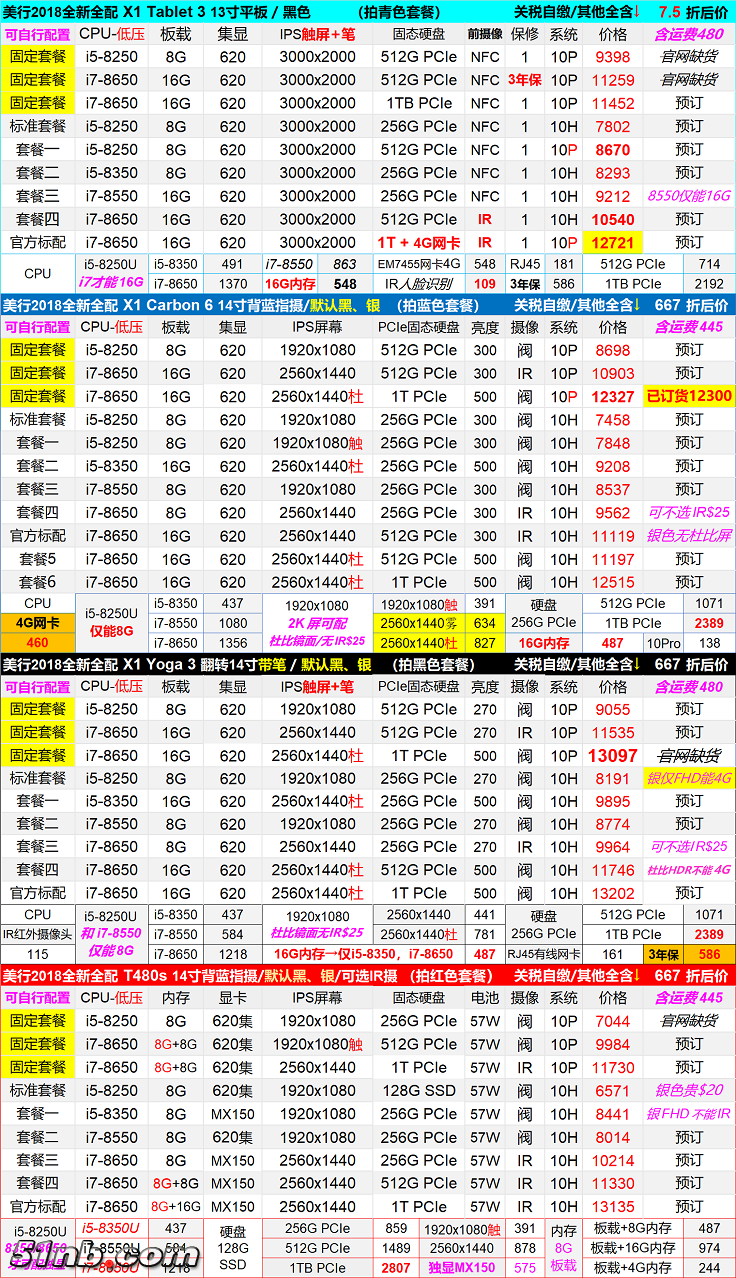Select the price 12515
Viewport: 736px width, 1278px height.
pos(613,582)
